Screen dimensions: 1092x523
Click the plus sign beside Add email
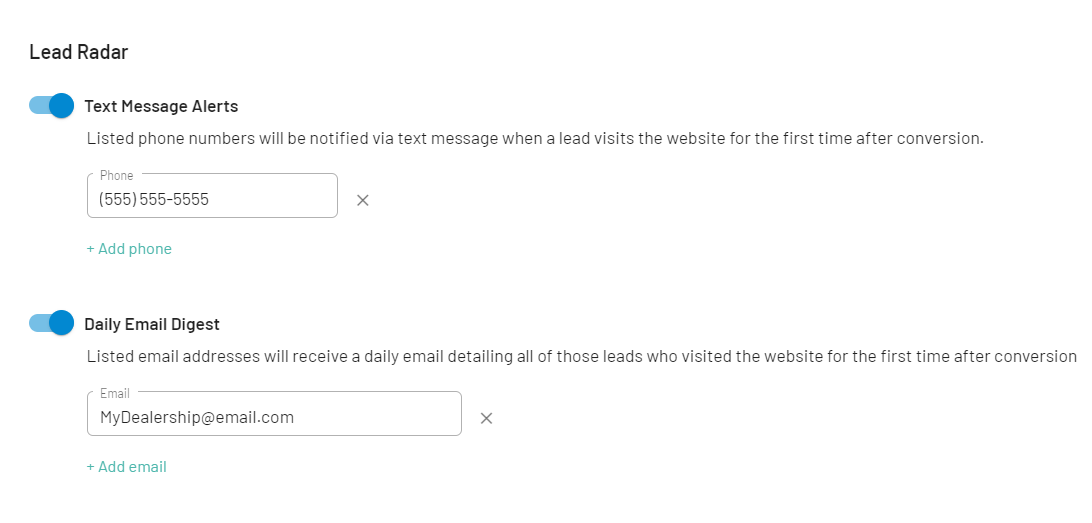click(91, 467)
